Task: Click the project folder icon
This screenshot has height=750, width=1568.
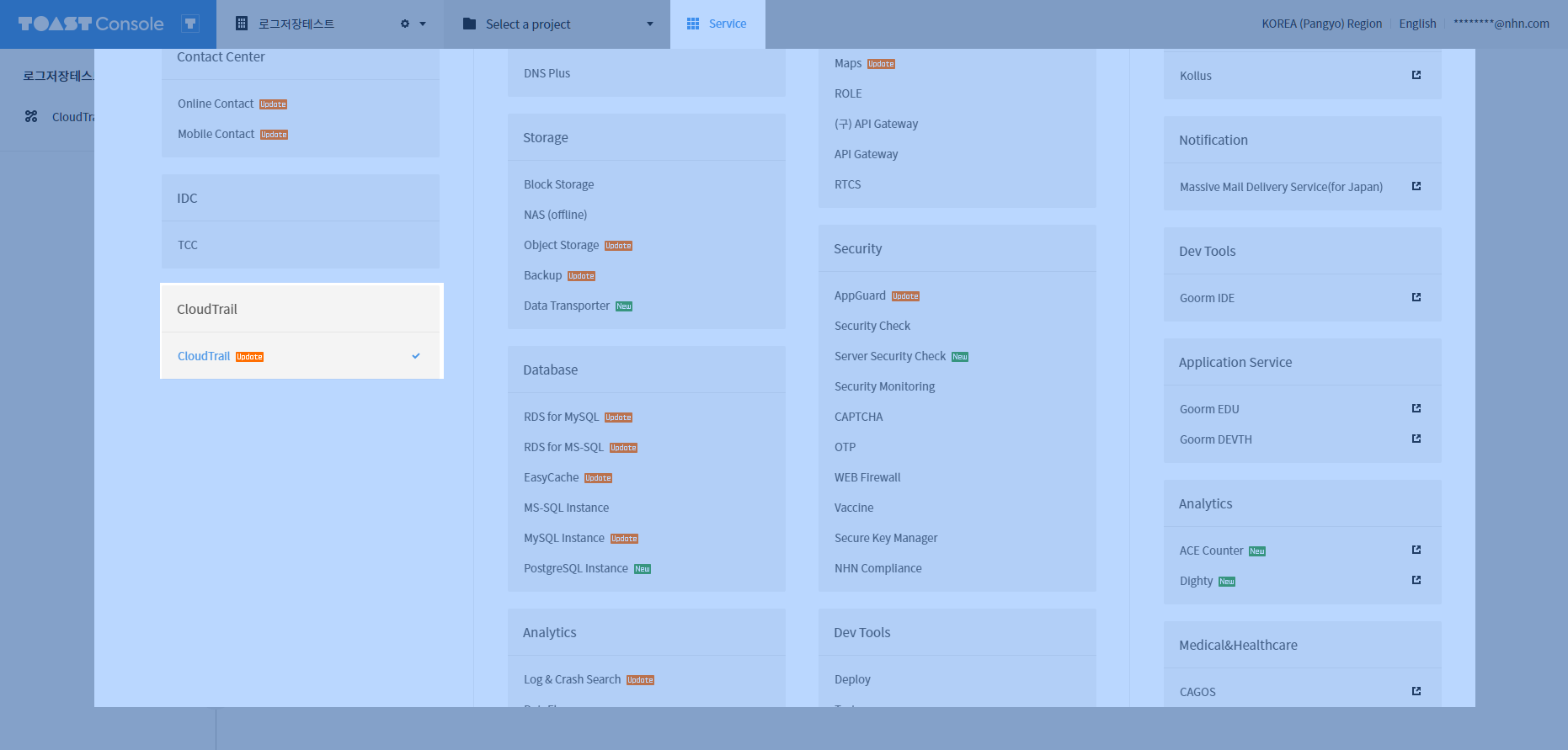Action: pos(469,24)
